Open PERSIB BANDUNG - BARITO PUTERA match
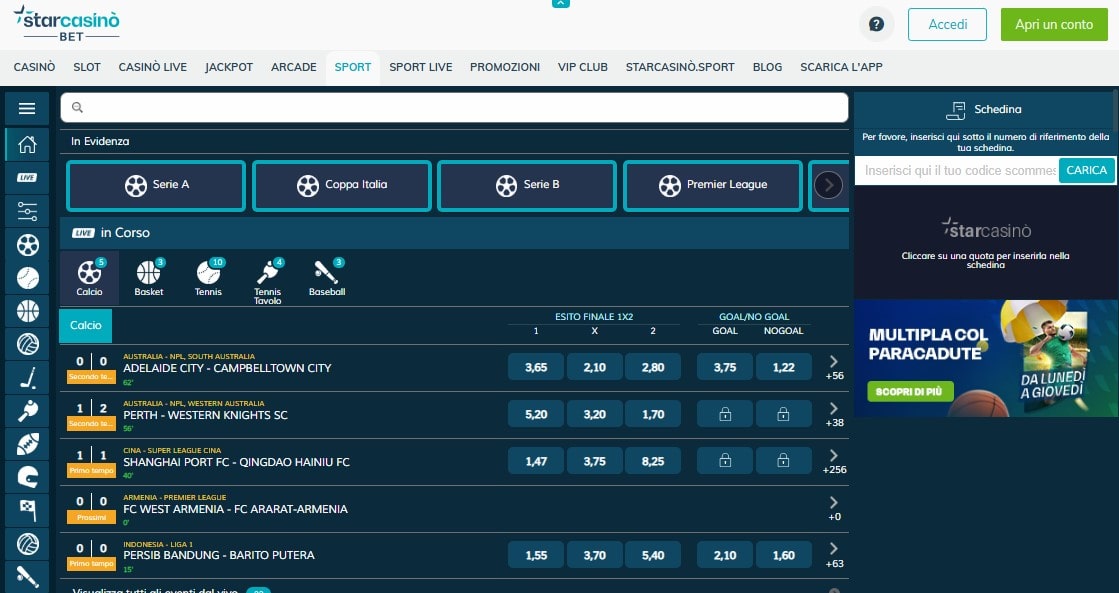This screenshot has height=593, width=1119. [x=218, y=555]
